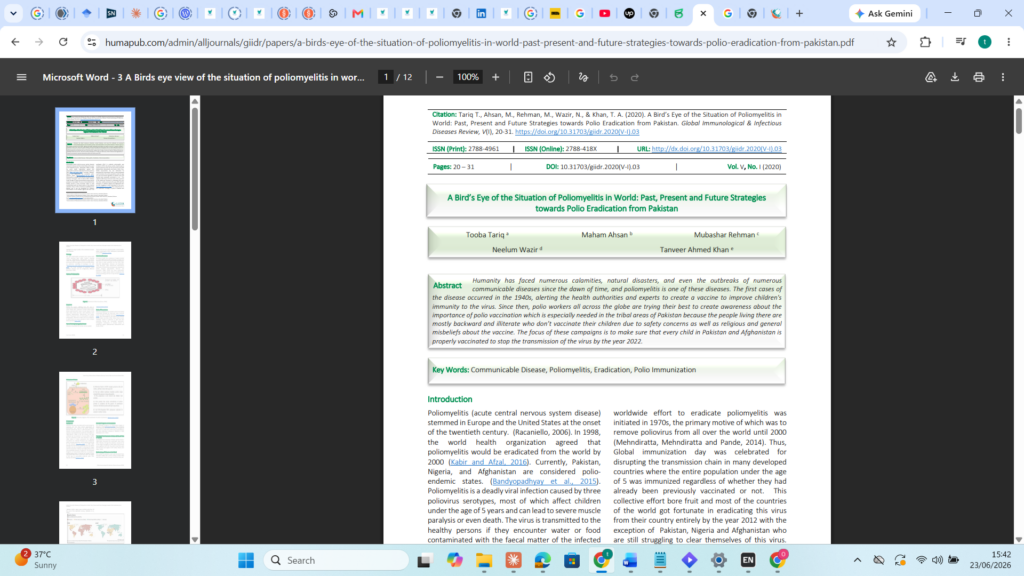Close the active browser tab
Viewport: 1024px width, 576px height.
[x=703, y=13]
